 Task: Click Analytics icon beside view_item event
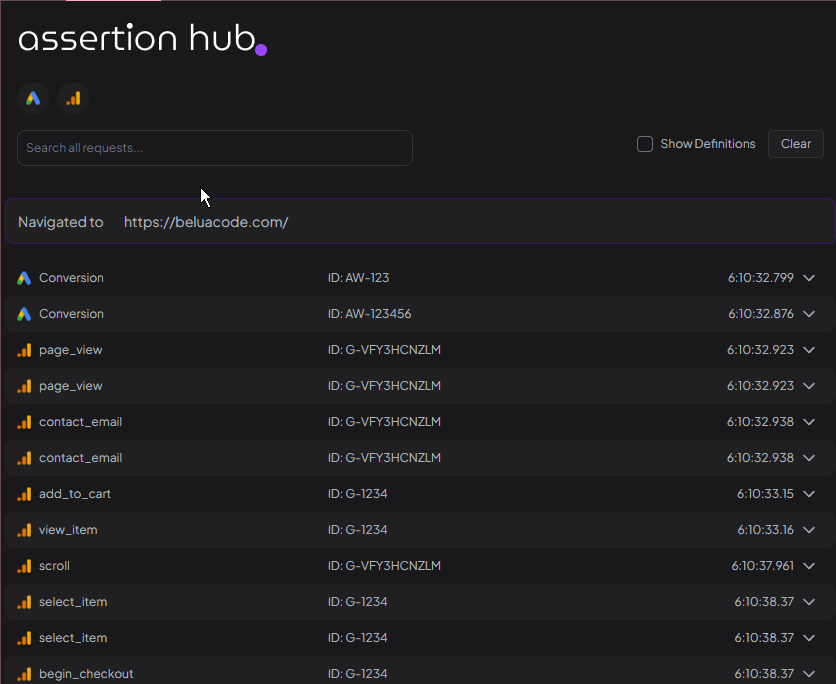(25, 530)
